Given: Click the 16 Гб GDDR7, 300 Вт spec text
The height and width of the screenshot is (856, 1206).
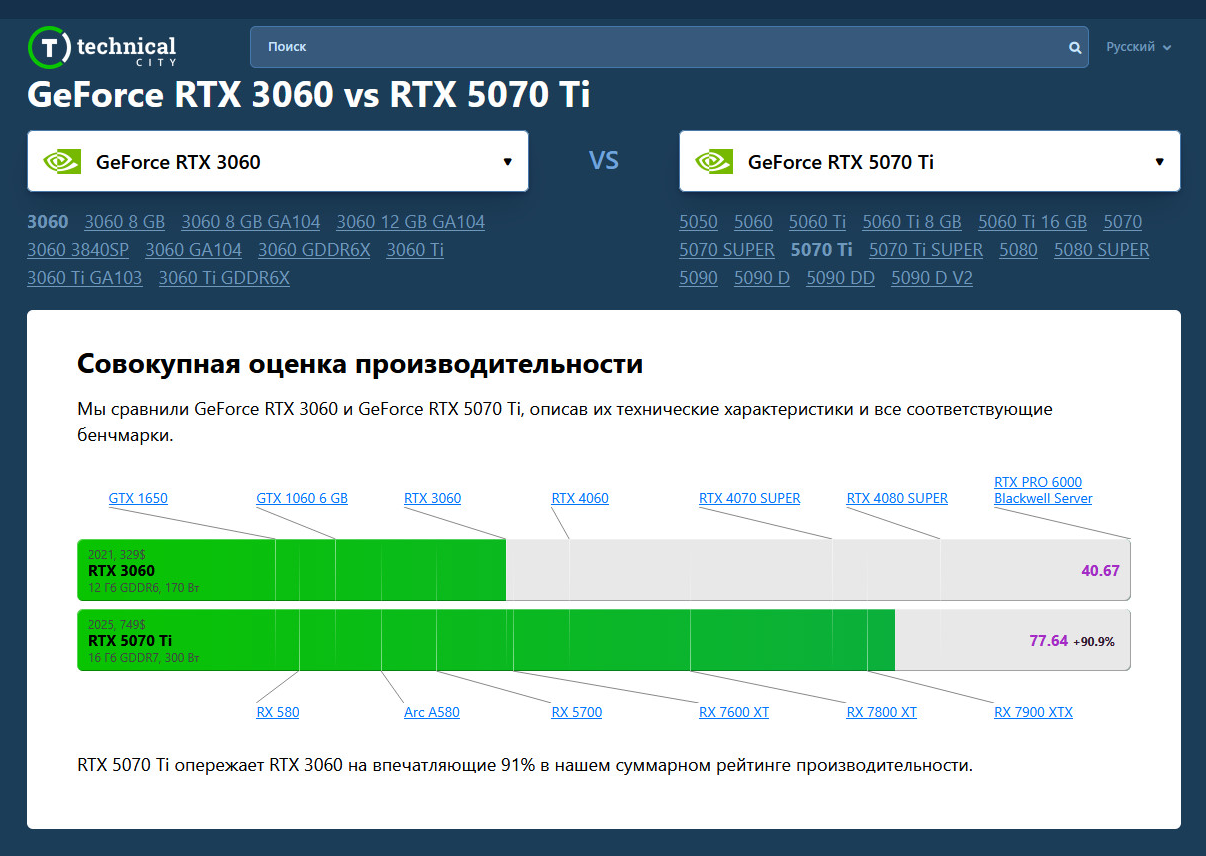Looking at the screenshot, I should point(144,658).
